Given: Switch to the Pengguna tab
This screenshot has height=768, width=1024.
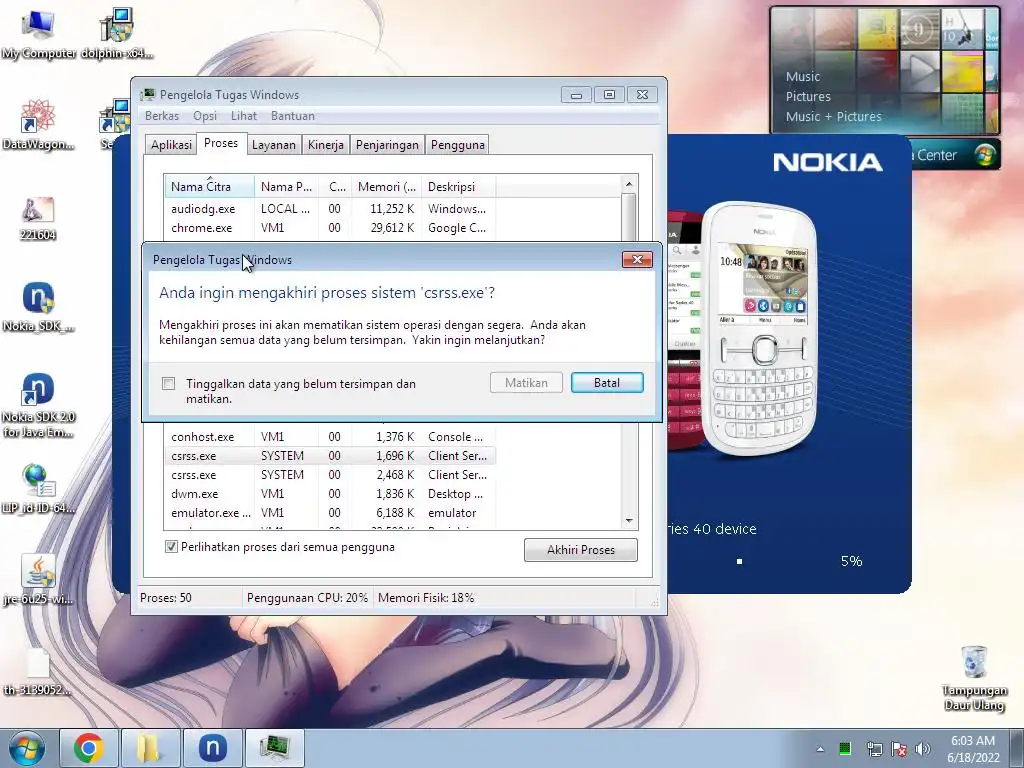Looking at the screenshot, I should tap(458, 145).
